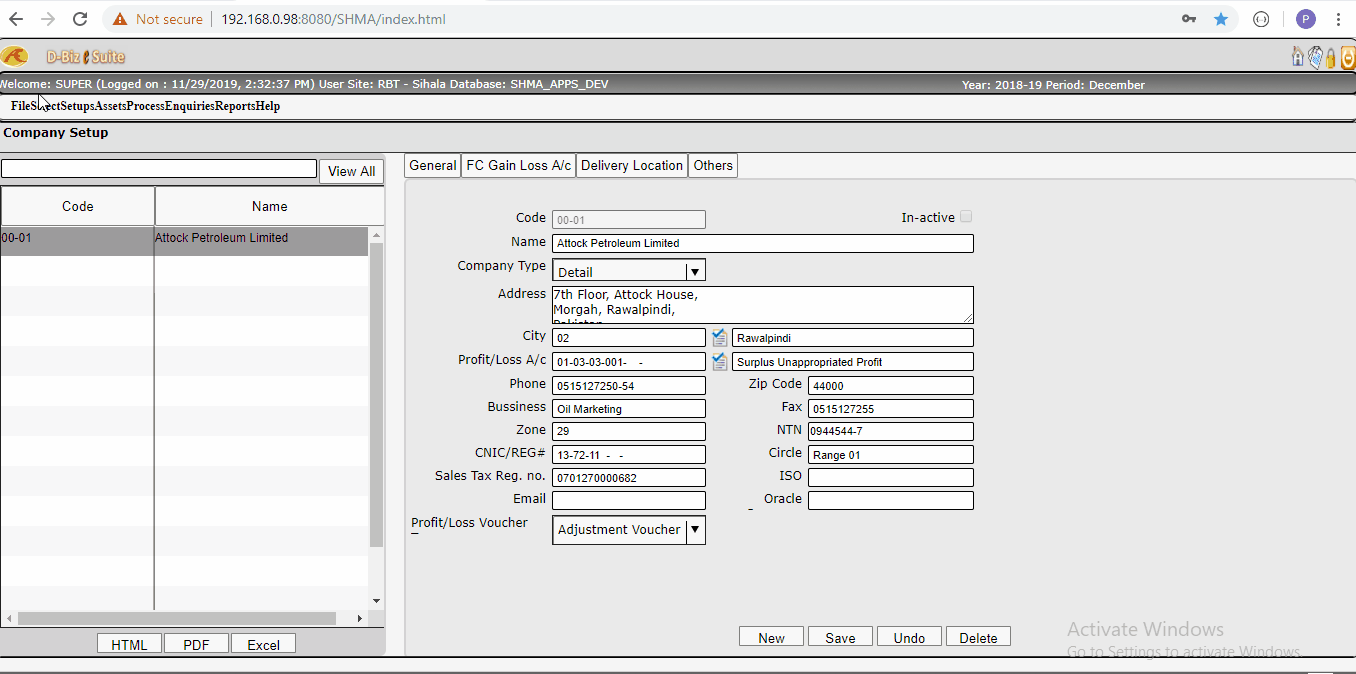Click the Undo button
The image size is (1356, 674).
(909, 637)
